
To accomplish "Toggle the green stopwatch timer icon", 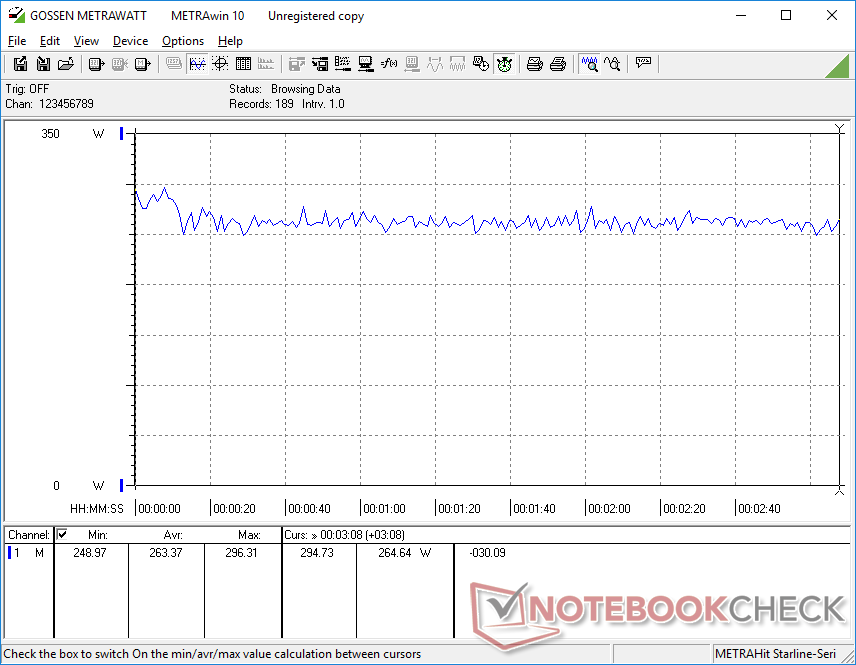I will point(504,64).
